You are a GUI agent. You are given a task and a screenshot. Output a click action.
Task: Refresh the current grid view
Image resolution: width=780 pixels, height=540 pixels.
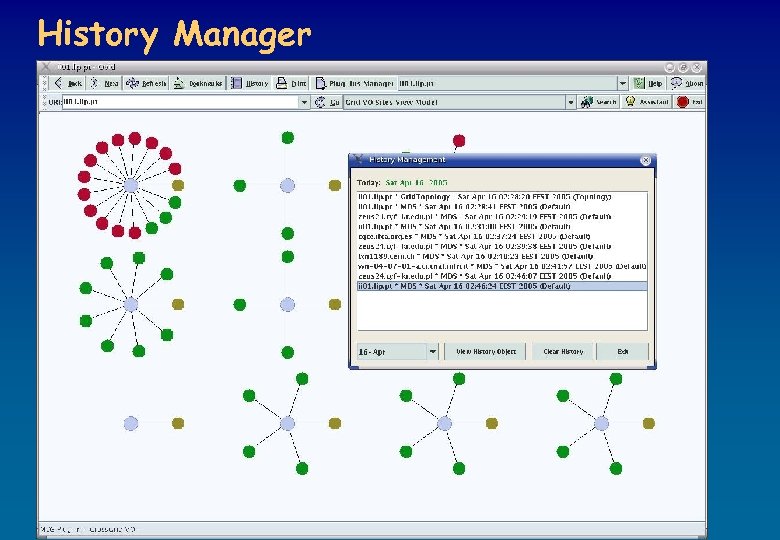146,84
